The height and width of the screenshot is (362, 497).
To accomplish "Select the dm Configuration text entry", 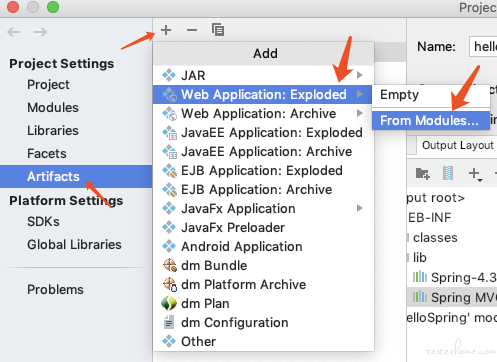I will point(235,323).
